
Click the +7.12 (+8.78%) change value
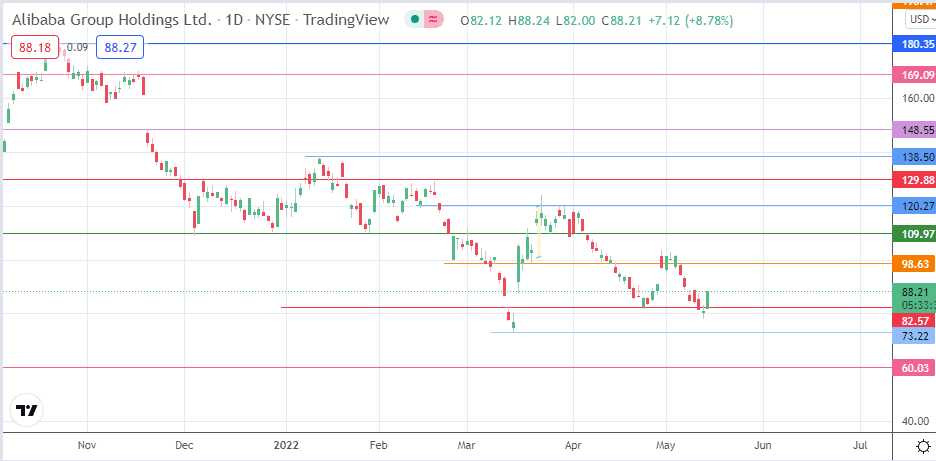(691, 21)
